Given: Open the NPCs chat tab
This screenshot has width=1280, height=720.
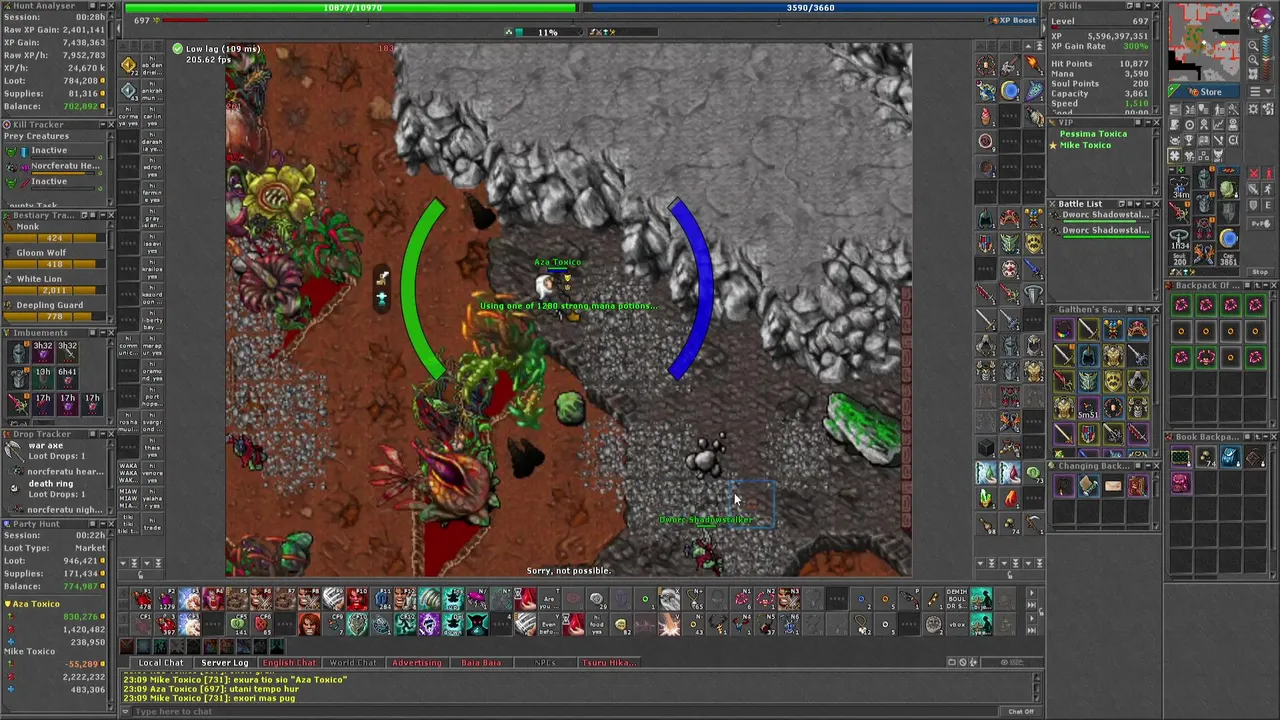Looking at the screenshot, I should pos(545,662).
